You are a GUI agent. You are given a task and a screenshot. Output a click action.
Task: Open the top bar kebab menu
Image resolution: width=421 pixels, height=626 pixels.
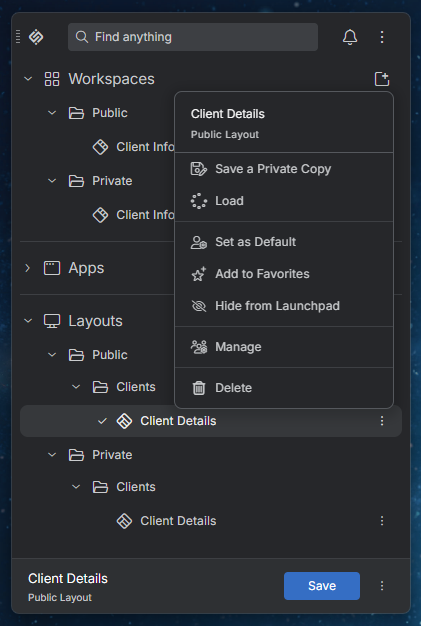click(382, 37)
